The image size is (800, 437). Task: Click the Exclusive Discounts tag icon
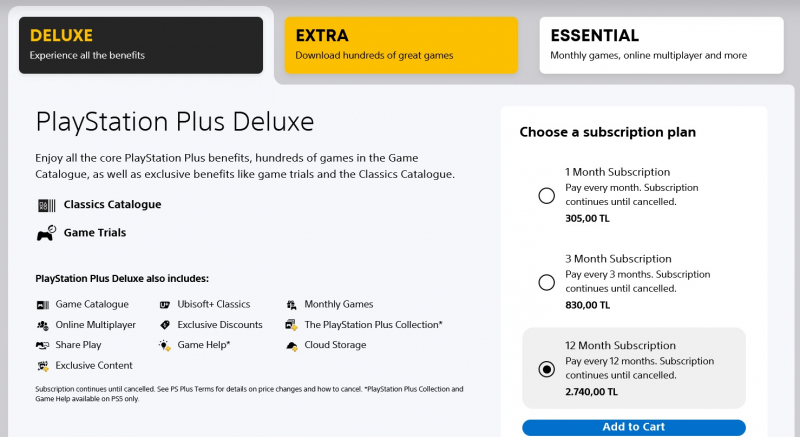165,325
